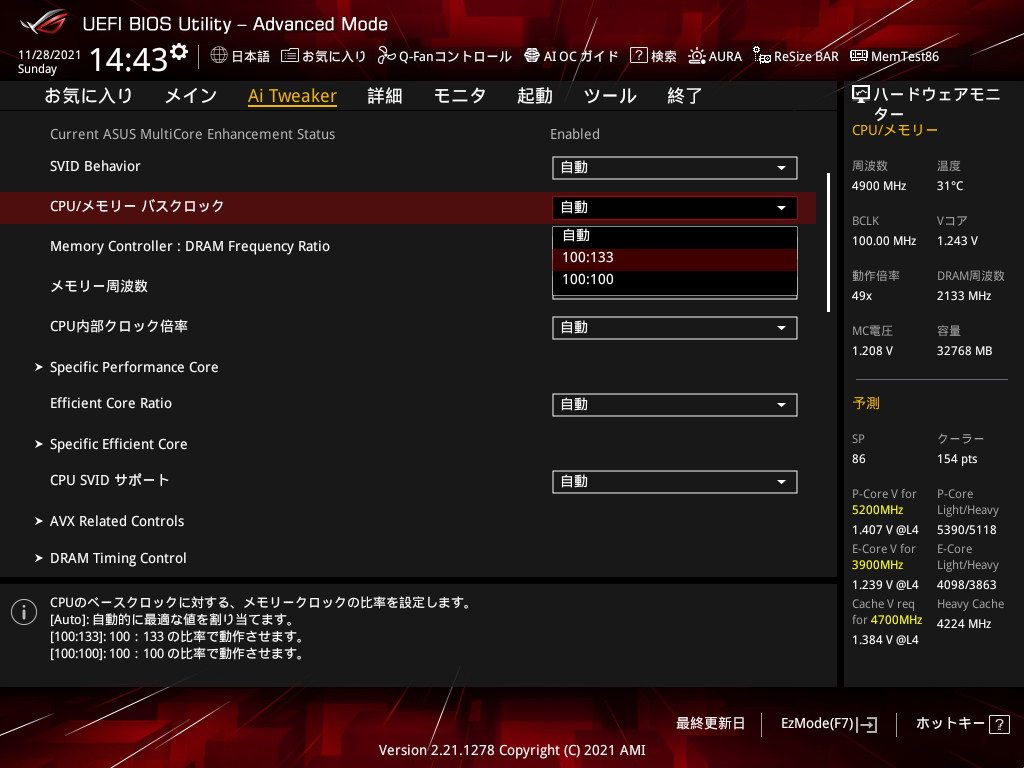Click the EzMode exit arrow icon
Viewport: 1024px width, 768px height.
click(869, 724)
